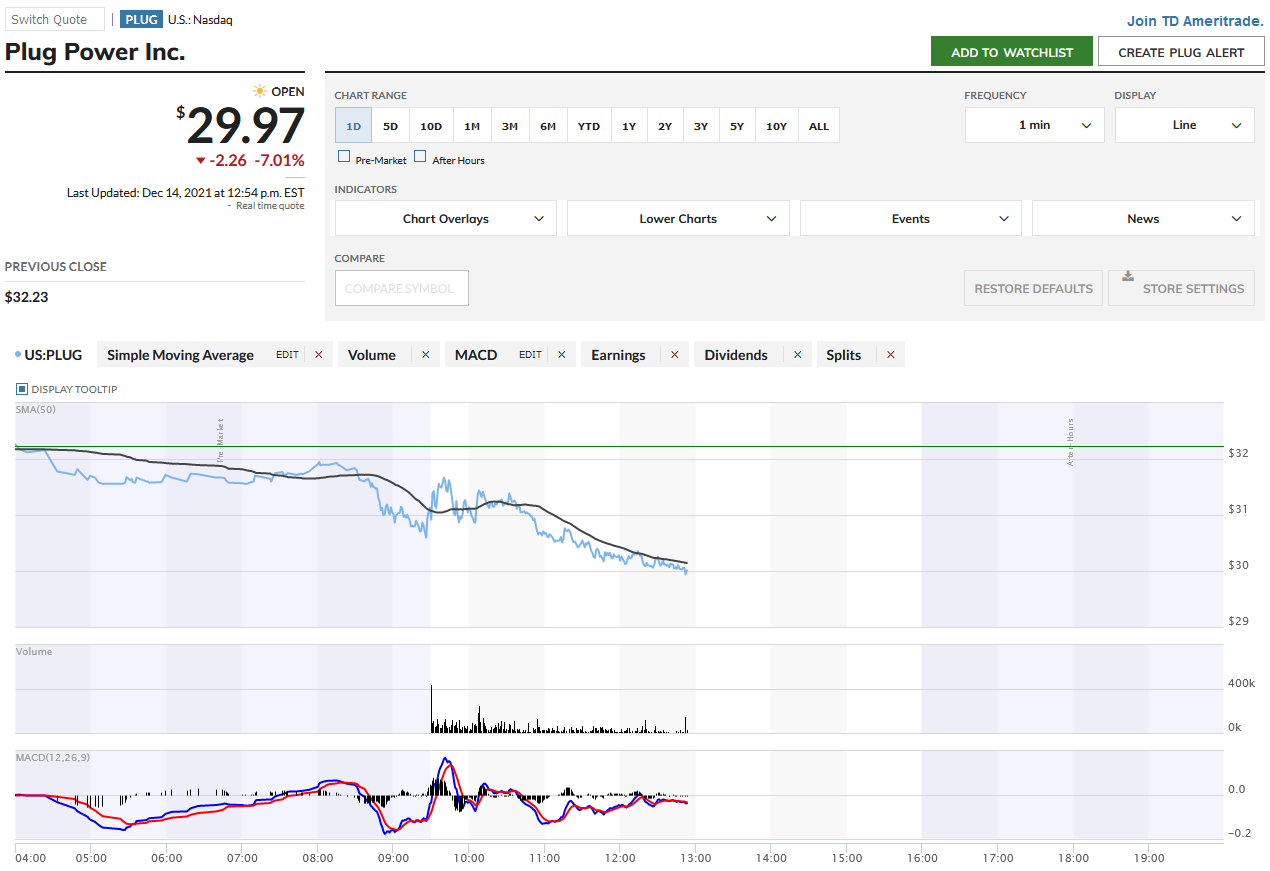Select the 5Y chart range
Viewport: 1270px width, 871px height.
[737, 126]
